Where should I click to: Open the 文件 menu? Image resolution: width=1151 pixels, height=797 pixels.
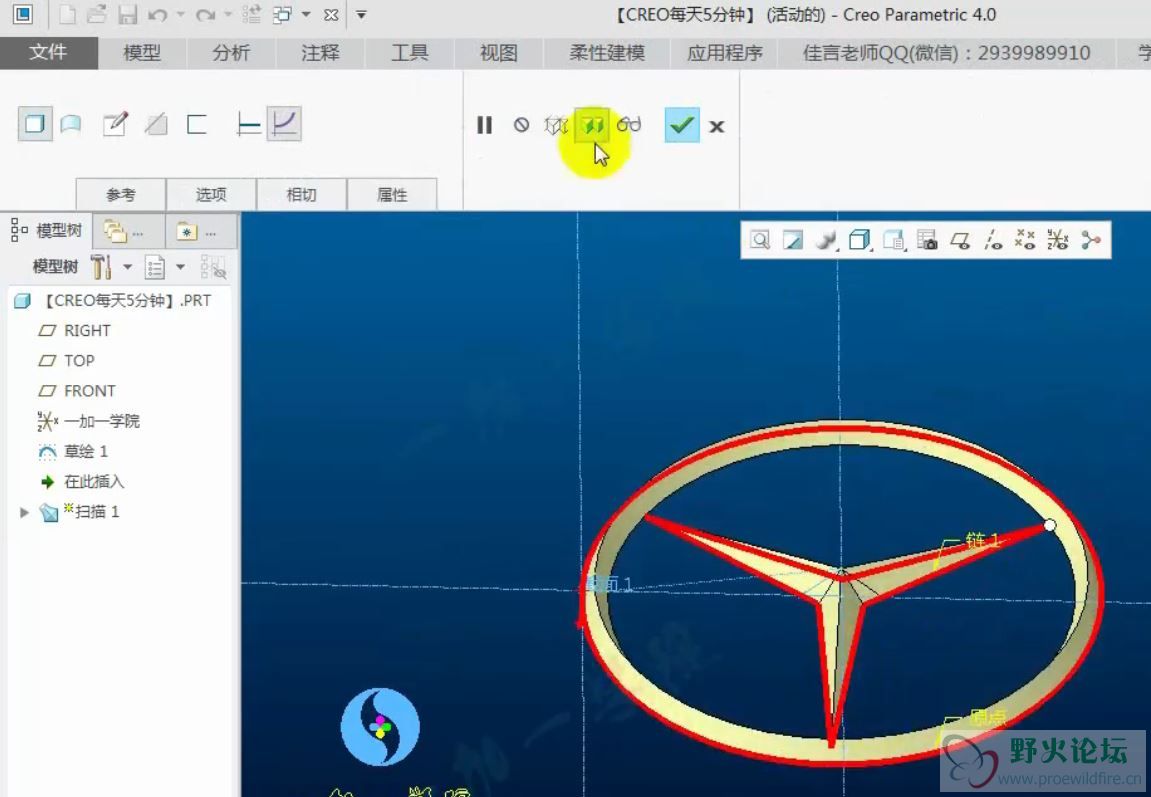[x=48, y=53]
